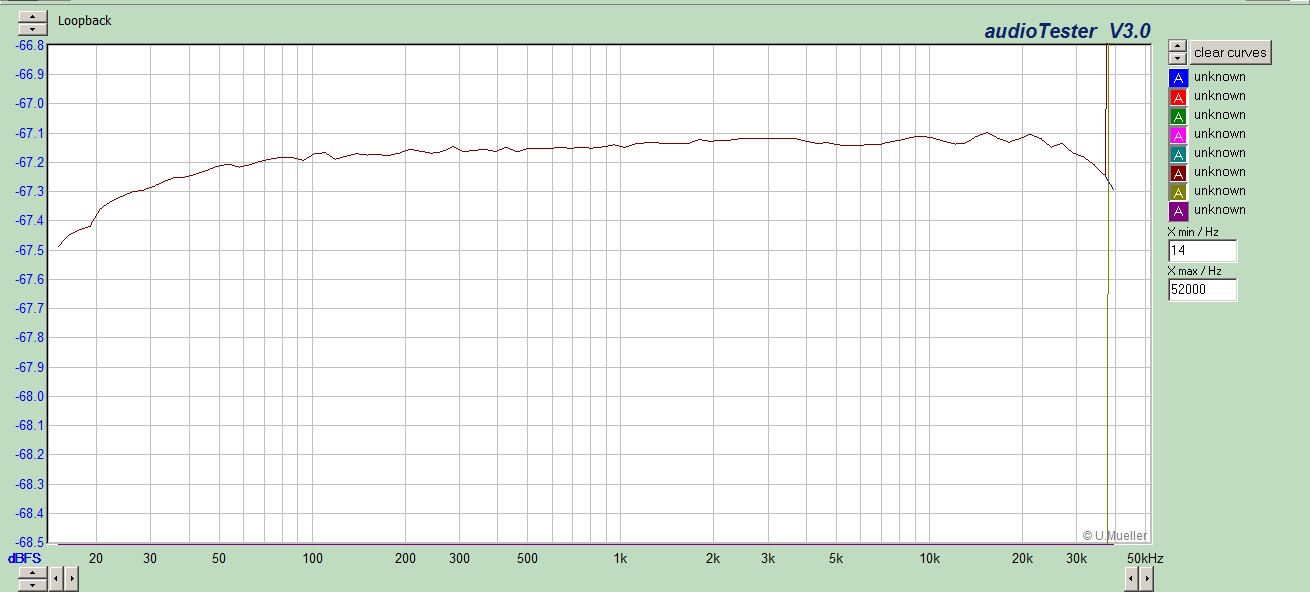Click the red curve A swatch
The height and width of the screenshot is (592, 1310).
(x=1178, y=97)
